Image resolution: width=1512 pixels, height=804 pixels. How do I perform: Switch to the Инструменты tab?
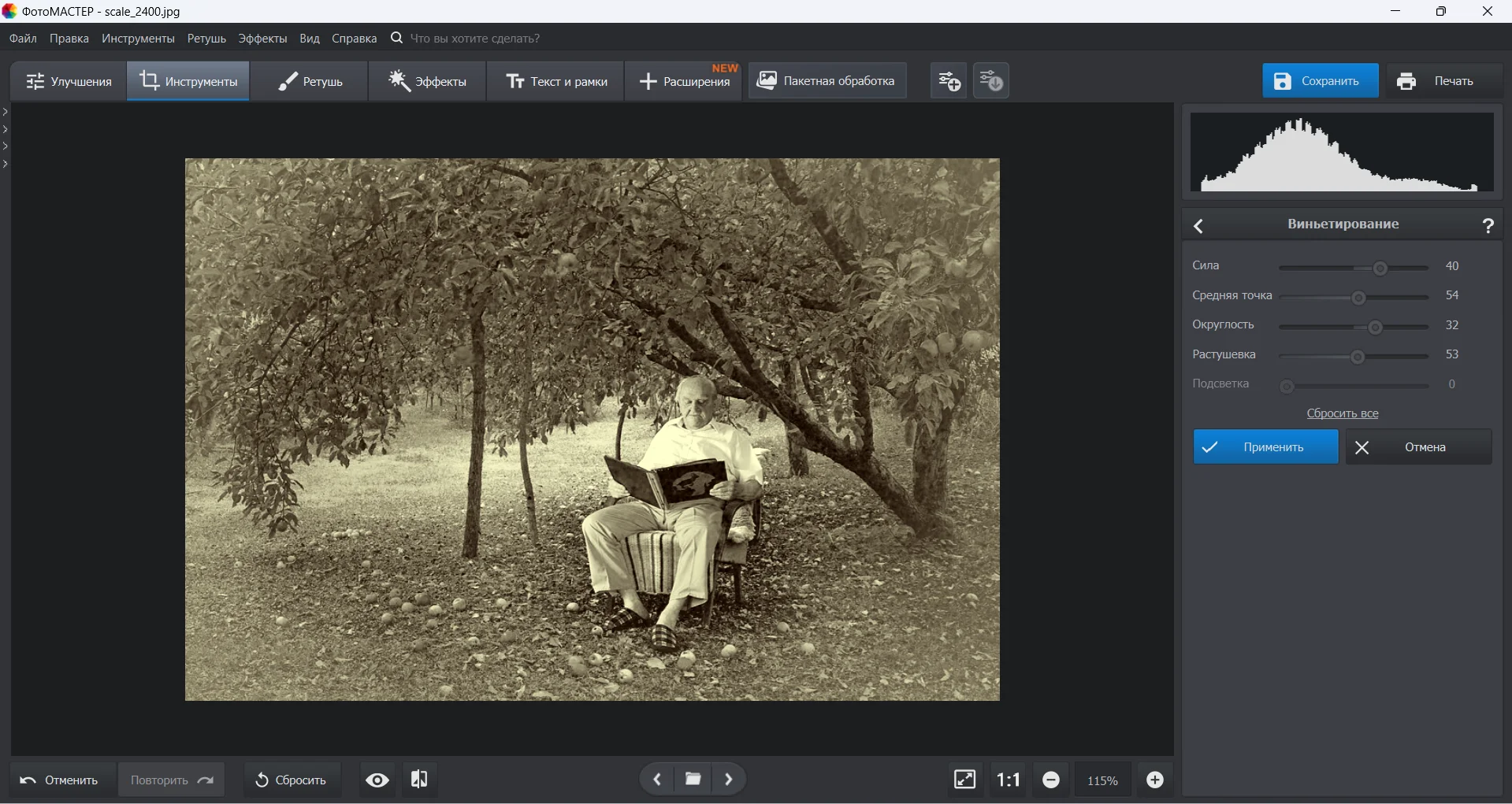pyautogui.click(x=188, y=81)
